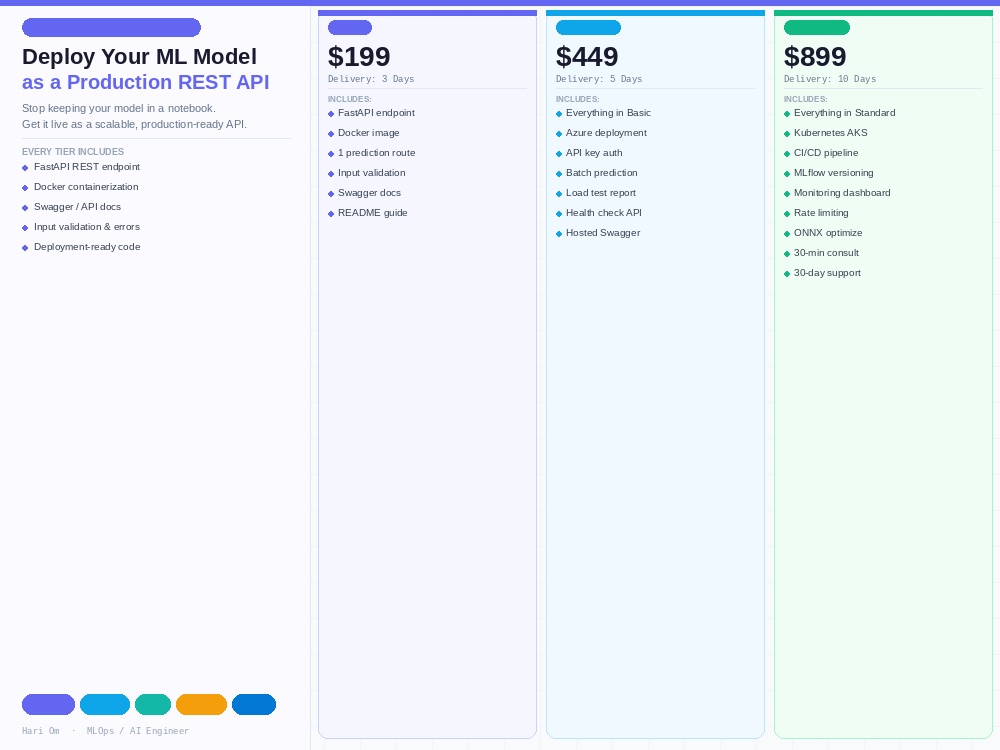Select the teal pill tag at bottom left

[x=153, y=704]
